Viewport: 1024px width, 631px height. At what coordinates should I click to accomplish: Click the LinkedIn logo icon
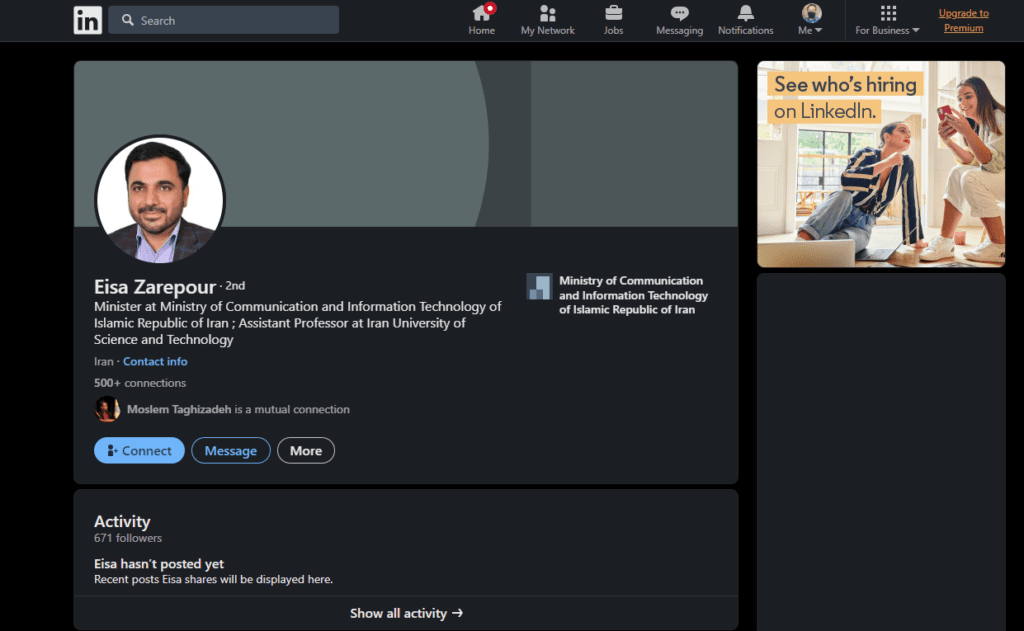click(87, 20)
